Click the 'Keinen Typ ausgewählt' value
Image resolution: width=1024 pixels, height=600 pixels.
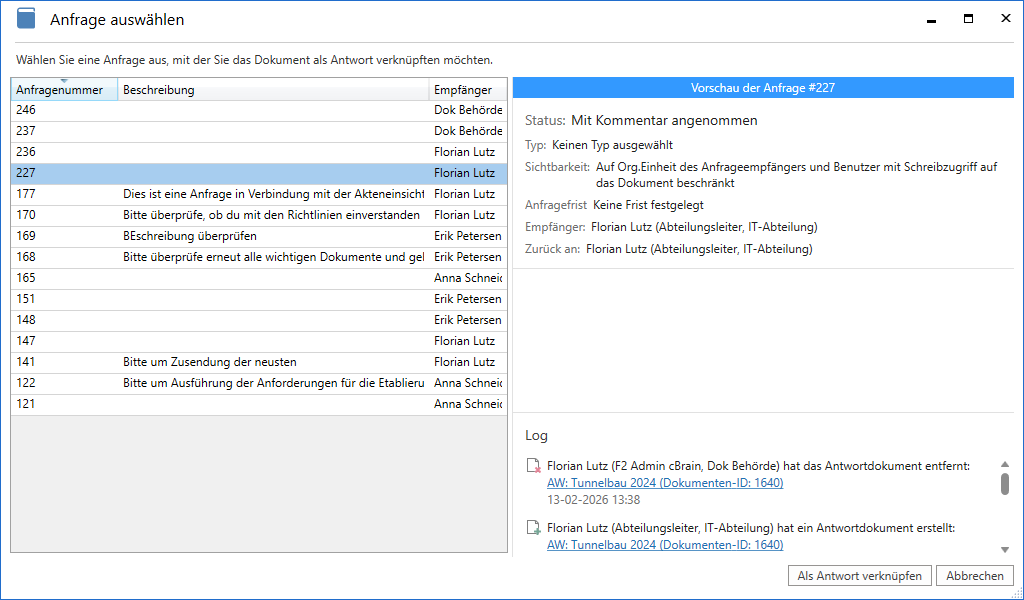612,145
